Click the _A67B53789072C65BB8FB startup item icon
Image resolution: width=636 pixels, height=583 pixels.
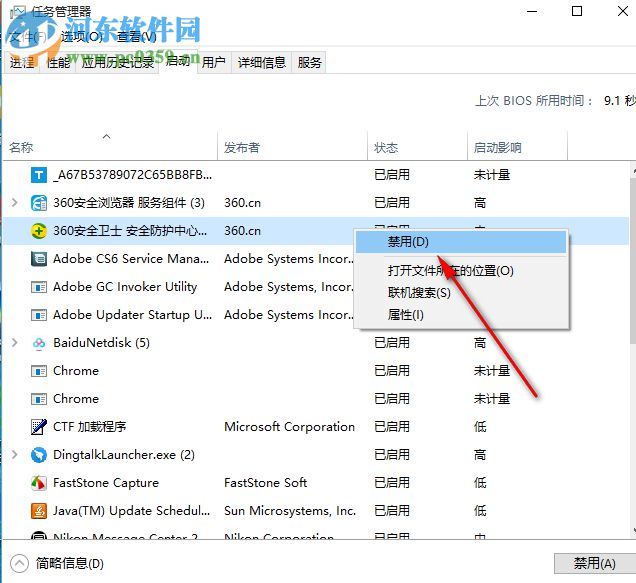click(39, 175)
